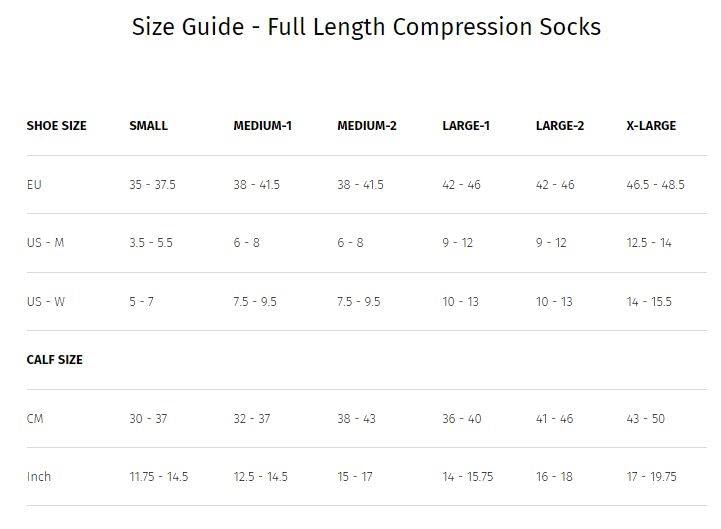Image resolution: width=721 pixels, height=529 pixels.
Task: Click the calf inch value 11.75 - 14.5
Action: tap(158, 477)
